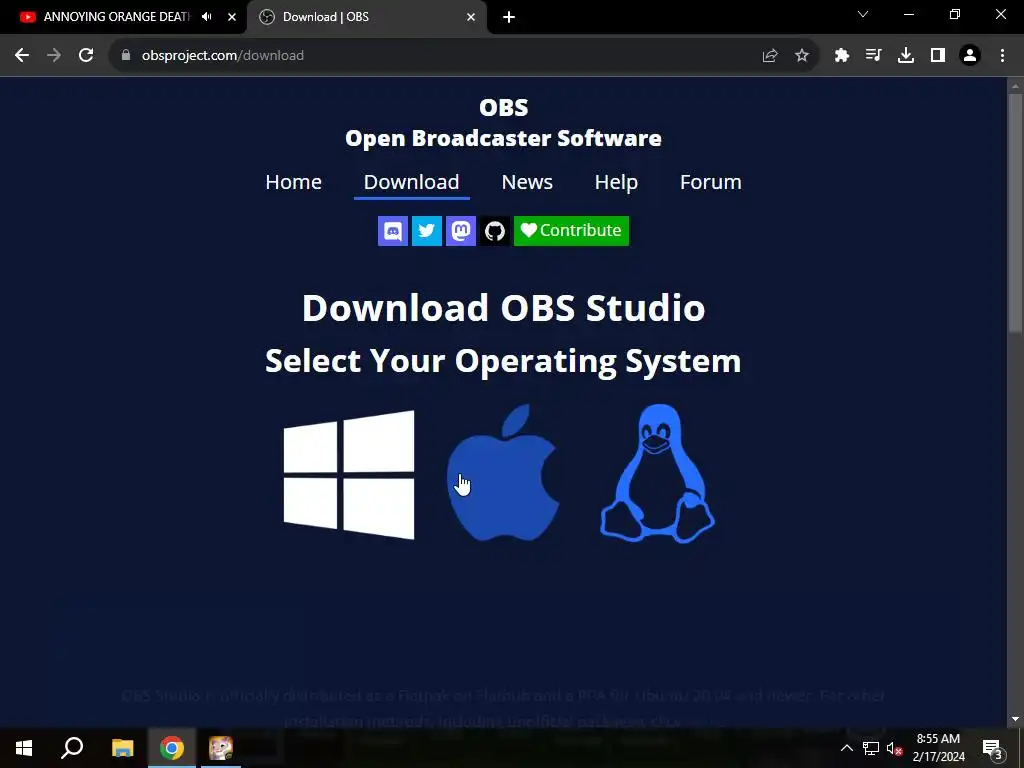View site information lock icon
Screen dimensions: 1024x768
point(125,56)
